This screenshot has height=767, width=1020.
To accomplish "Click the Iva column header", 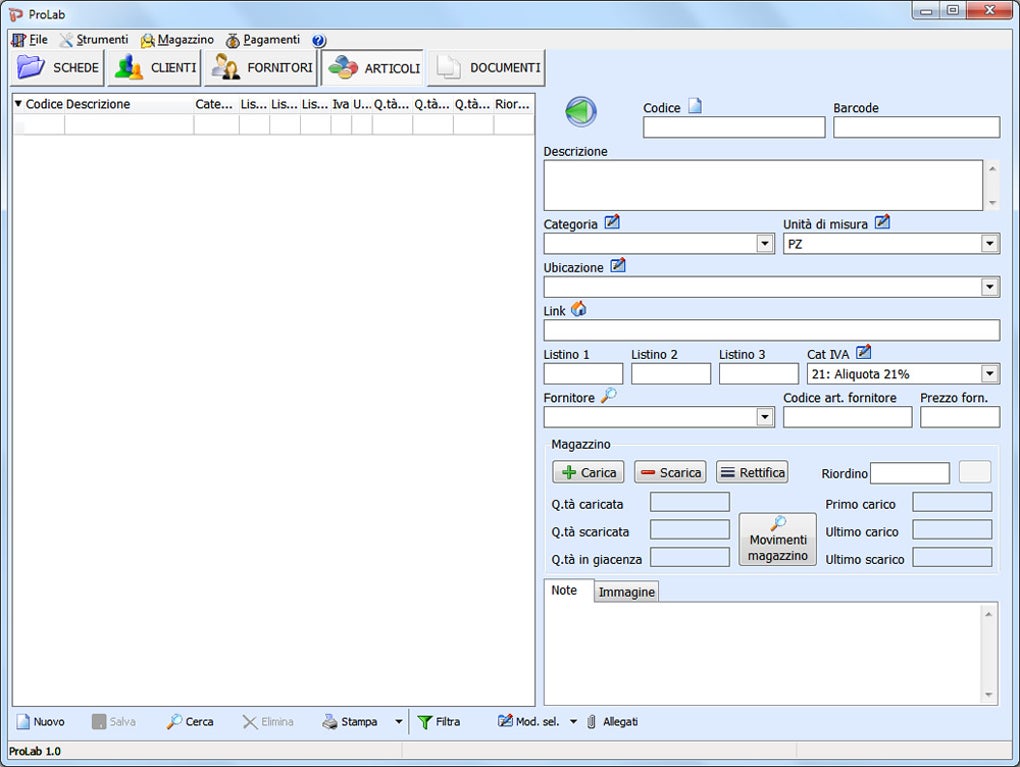I will click(x=341, y=104).
